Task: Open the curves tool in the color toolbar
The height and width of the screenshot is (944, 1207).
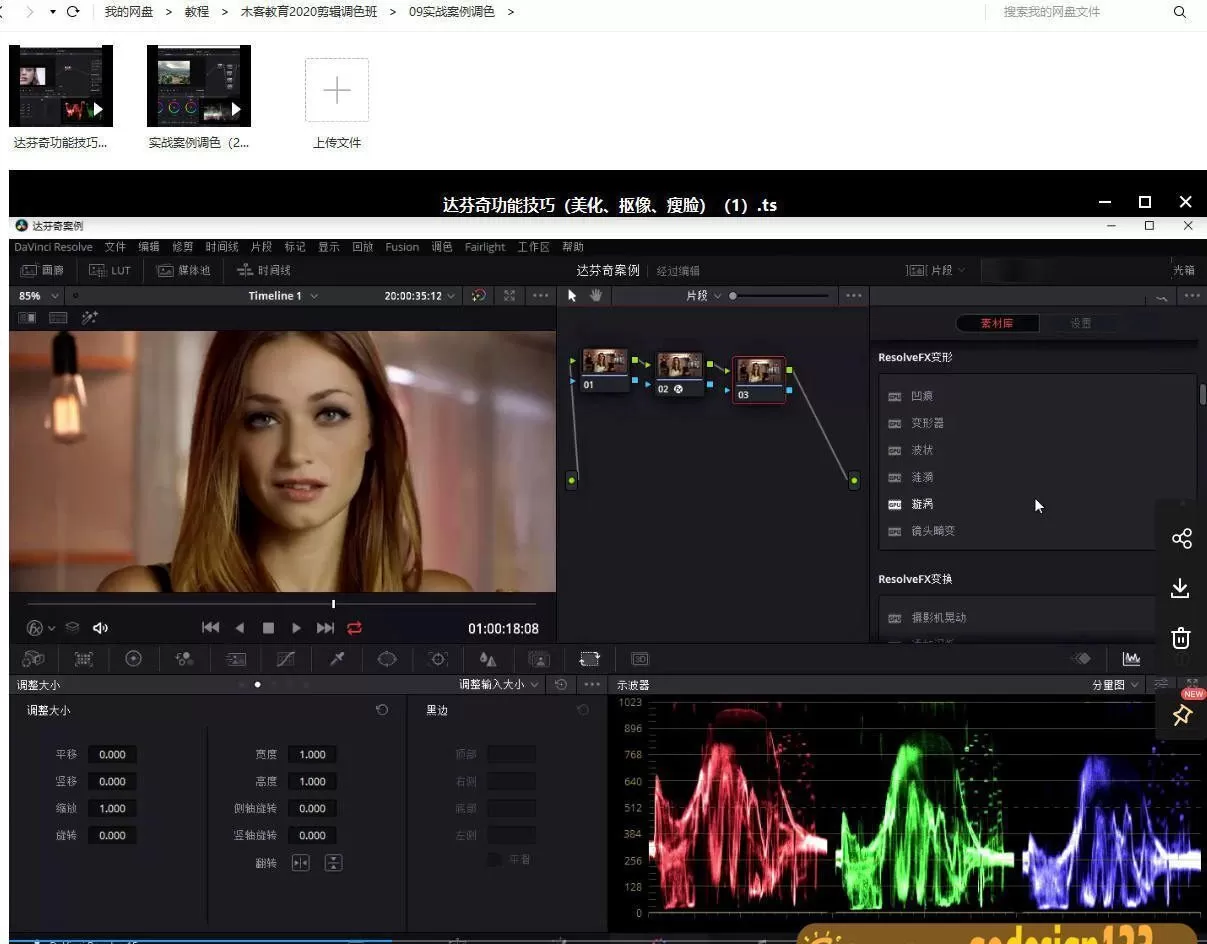Action: [286, 659]
